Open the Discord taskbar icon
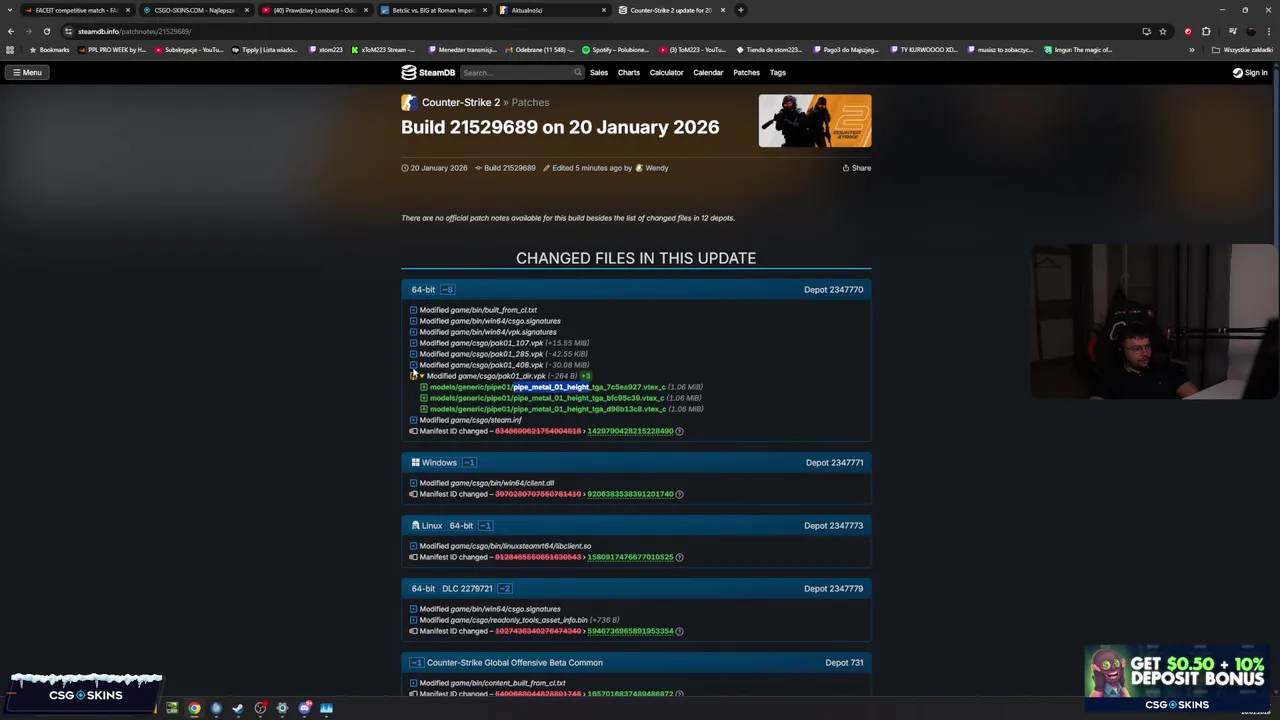The width and height of the screenshot is (1280, 720). (x=305, y=708)
